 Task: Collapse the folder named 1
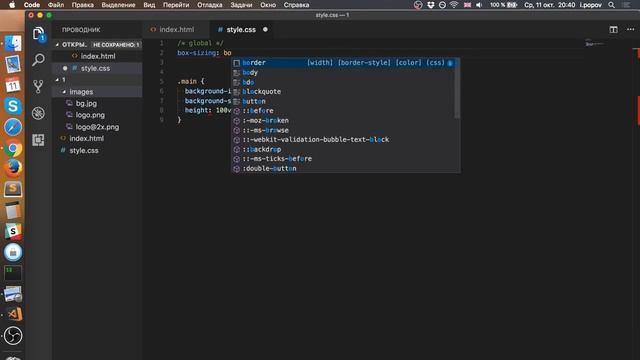click(x=57, y=80)
